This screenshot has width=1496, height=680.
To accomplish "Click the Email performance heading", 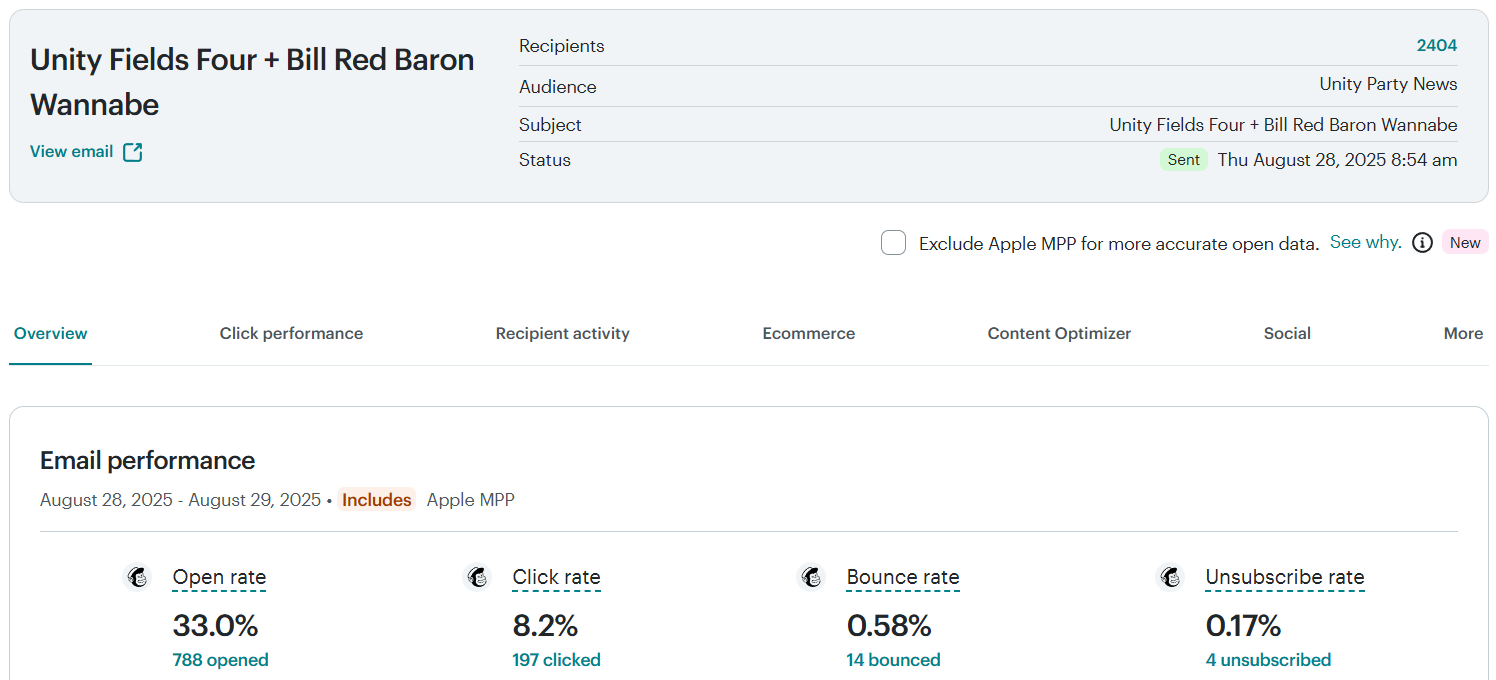I will (x=147, y=460).
